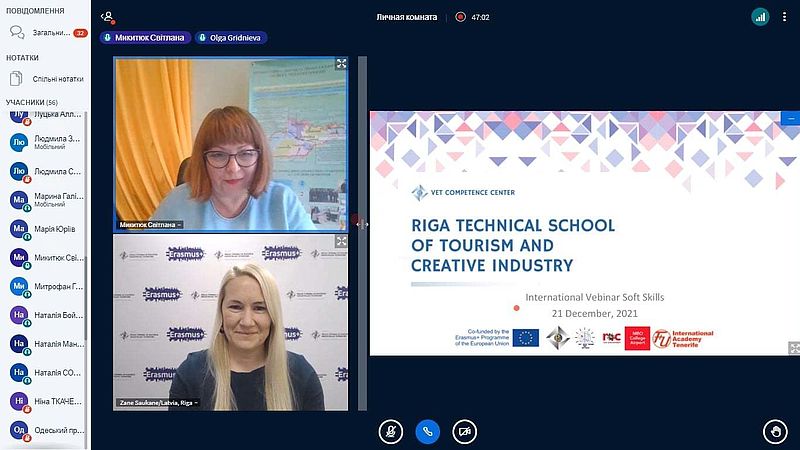This screenshot has height=450, width=800.
Task: Raise hand with the hand icon
Action: [775, 432]
